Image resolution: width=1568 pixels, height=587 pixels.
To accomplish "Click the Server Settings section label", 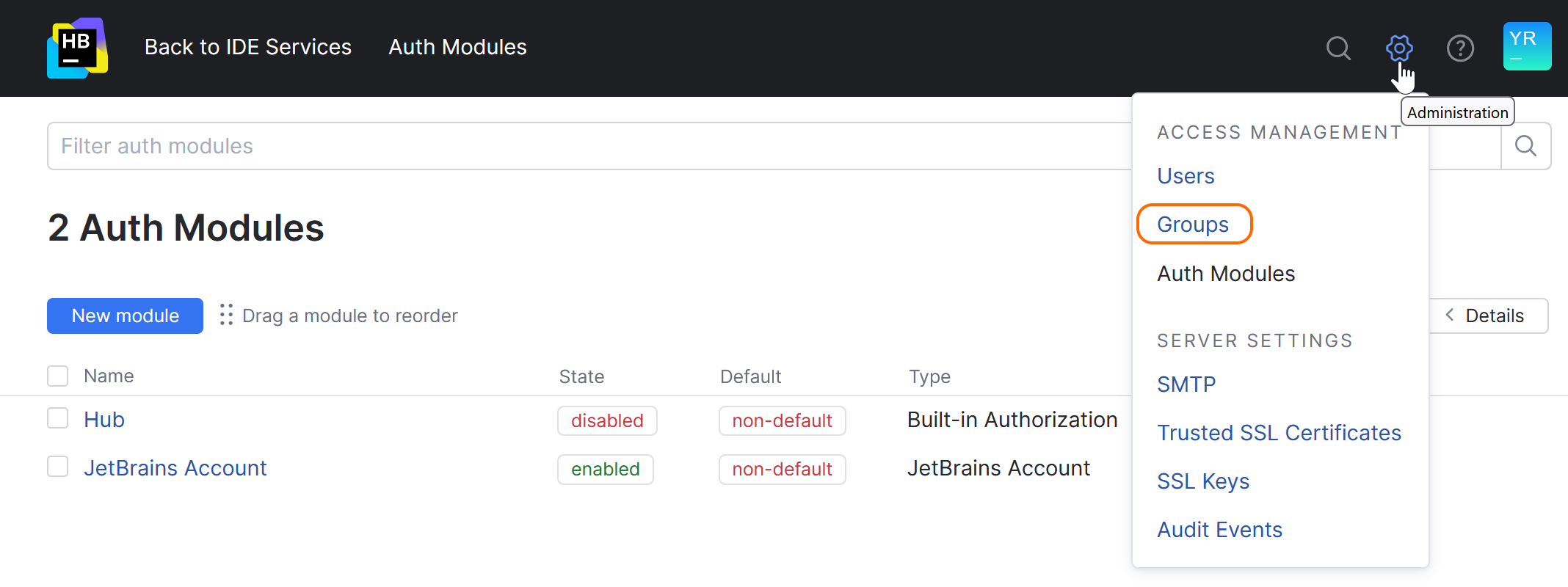I will pos(1255,340).
